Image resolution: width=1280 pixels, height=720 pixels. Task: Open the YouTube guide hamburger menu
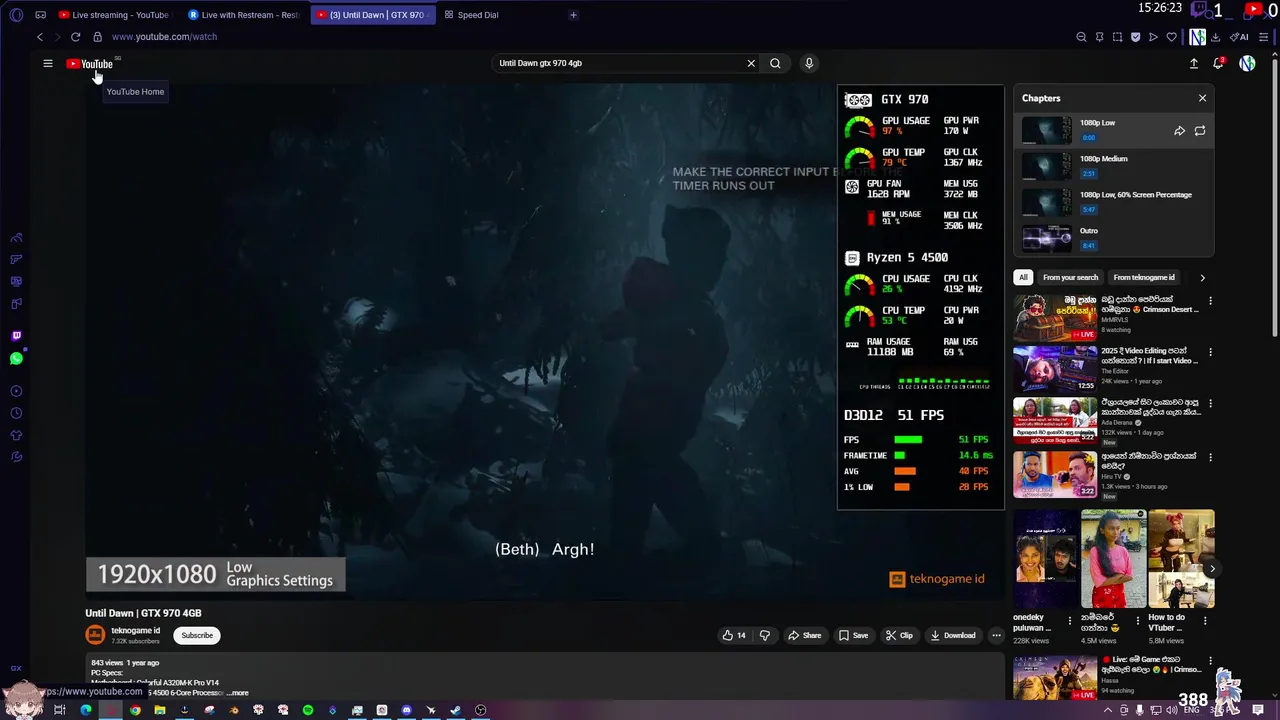click(47, 63)
